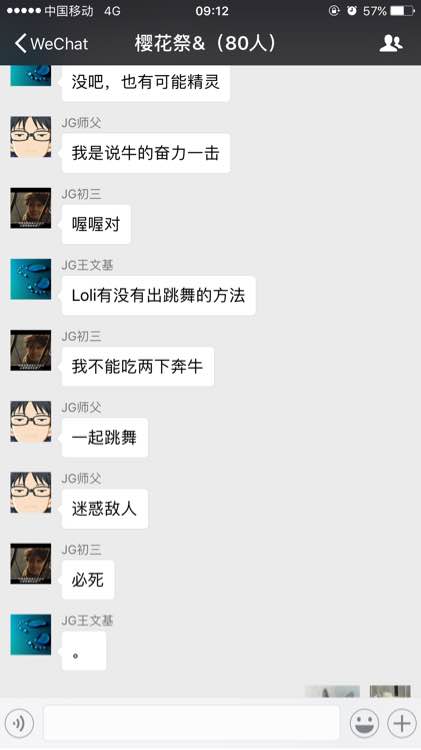
Task: Tap the group members icon
Action: coord(391,44)
